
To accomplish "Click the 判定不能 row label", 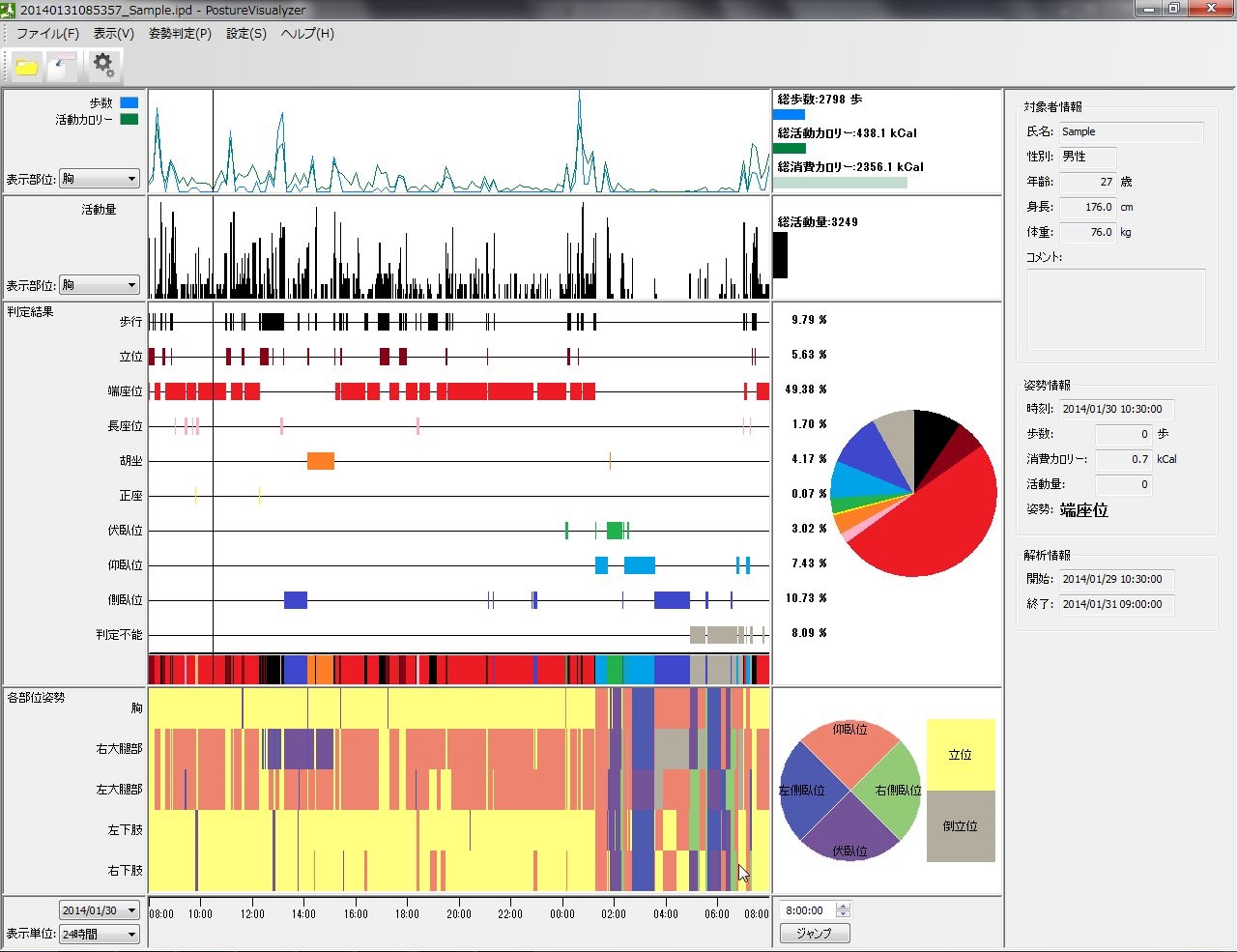I will point(119,635).
